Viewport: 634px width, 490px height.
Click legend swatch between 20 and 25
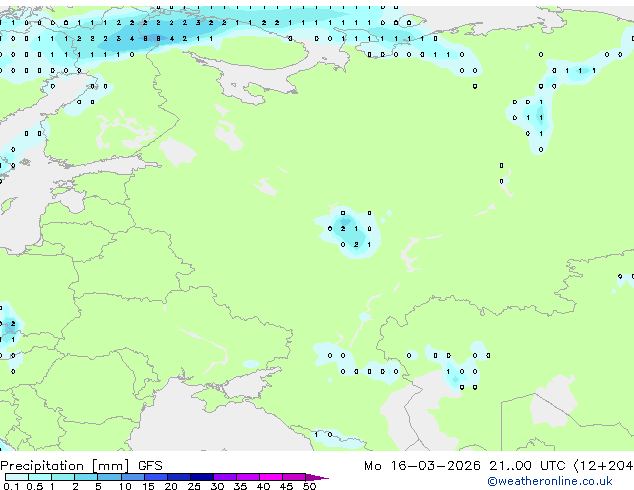[x=179, y=477]
